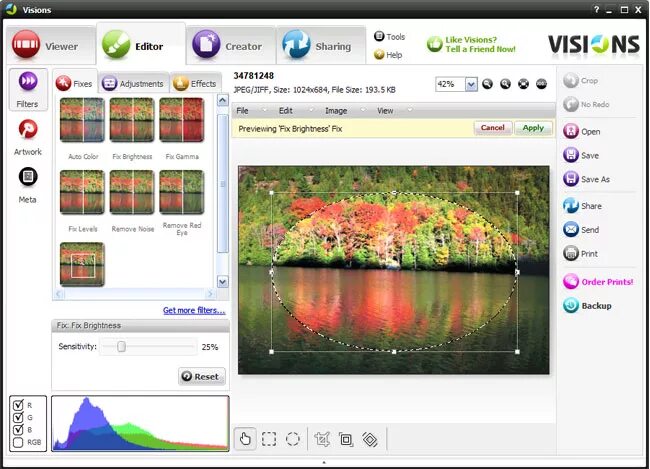This screenshot has height=469, width=650.
Task: Click the Crop button in right panel
Action: [581, 80]
